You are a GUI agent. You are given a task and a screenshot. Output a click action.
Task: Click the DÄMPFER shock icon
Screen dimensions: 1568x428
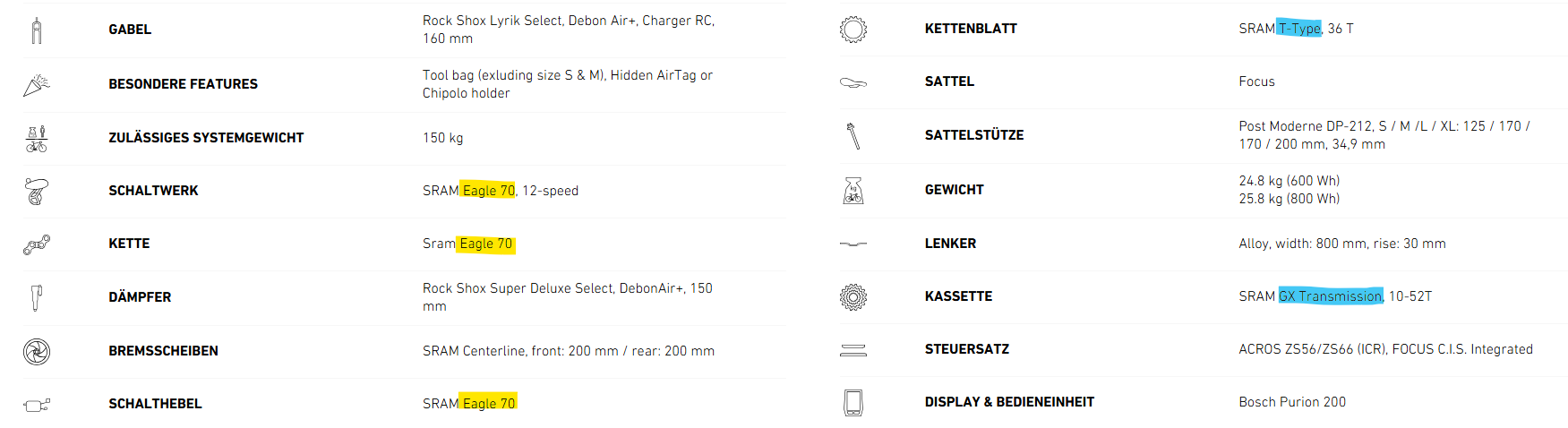37,297
